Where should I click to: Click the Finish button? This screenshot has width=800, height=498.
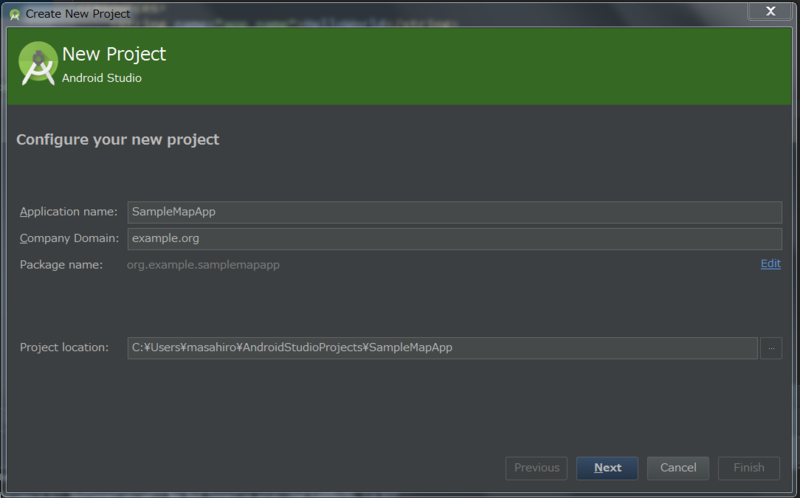(749, 468)
